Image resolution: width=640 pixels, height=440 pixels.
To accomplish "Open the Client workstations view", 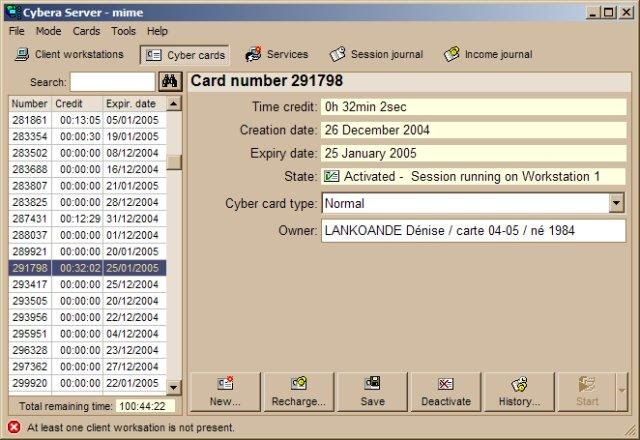I will (69, 55).
